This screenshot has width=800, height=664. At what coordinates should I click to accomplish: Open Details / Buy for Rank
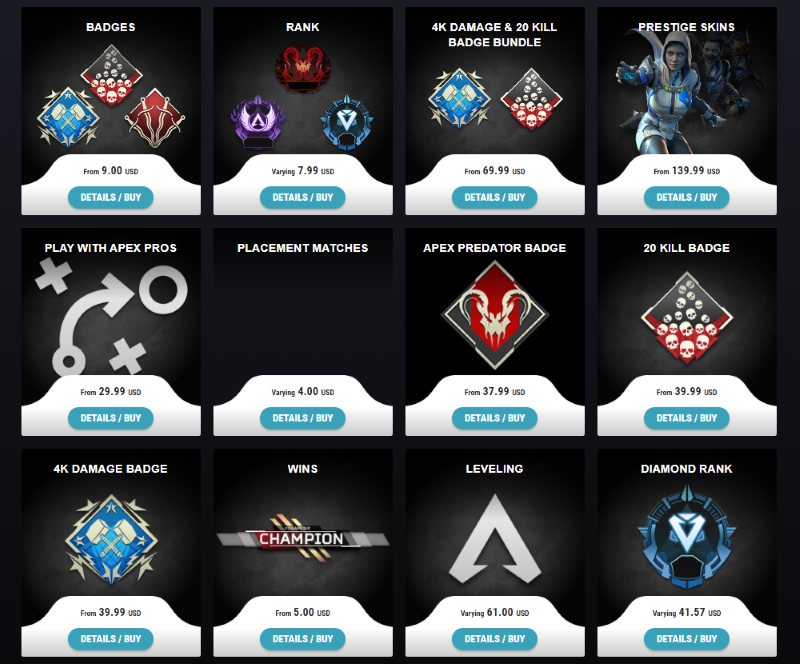click(303, 198)
